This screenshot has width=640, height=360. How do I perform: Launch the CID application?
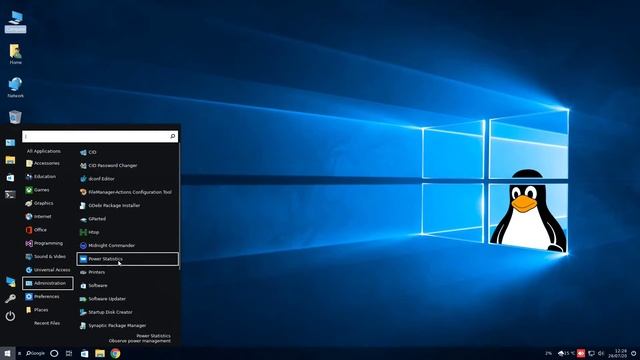pyautogui.click(x=88, y=152)
